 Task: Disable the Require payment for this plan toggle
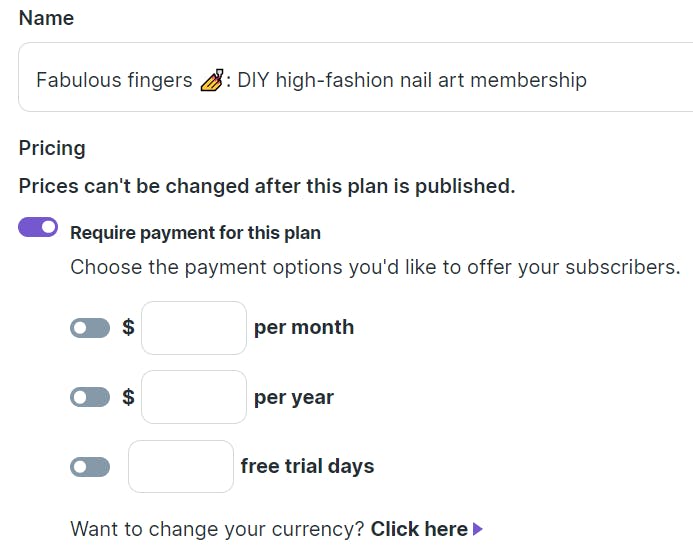(x=38, y=227)
